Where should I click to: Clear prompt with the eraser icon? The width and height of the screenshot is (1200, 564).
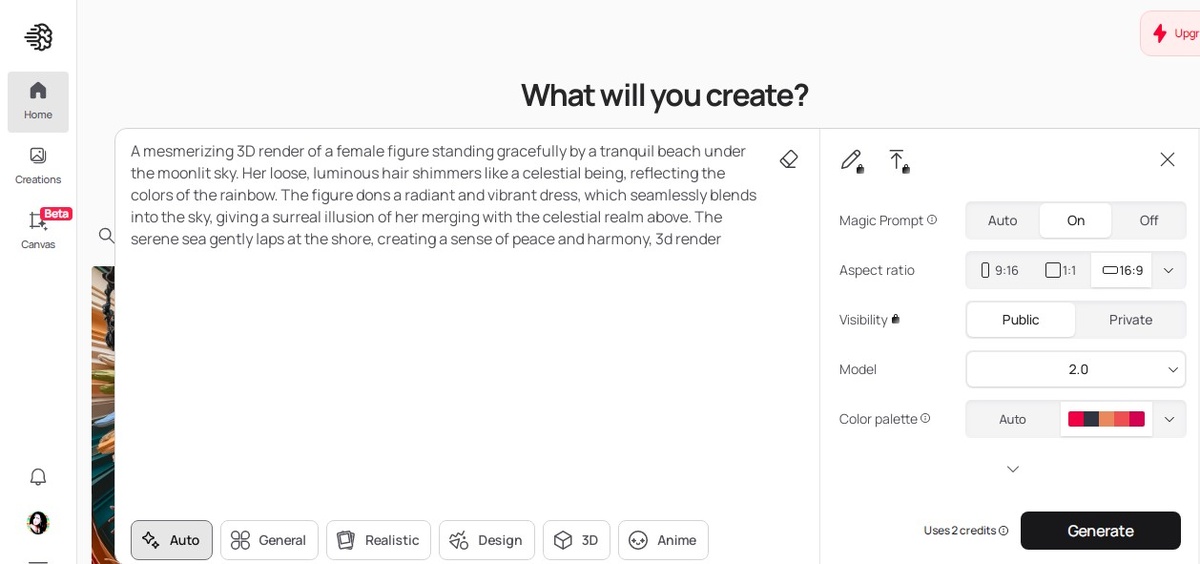click(x=788, y=159)
